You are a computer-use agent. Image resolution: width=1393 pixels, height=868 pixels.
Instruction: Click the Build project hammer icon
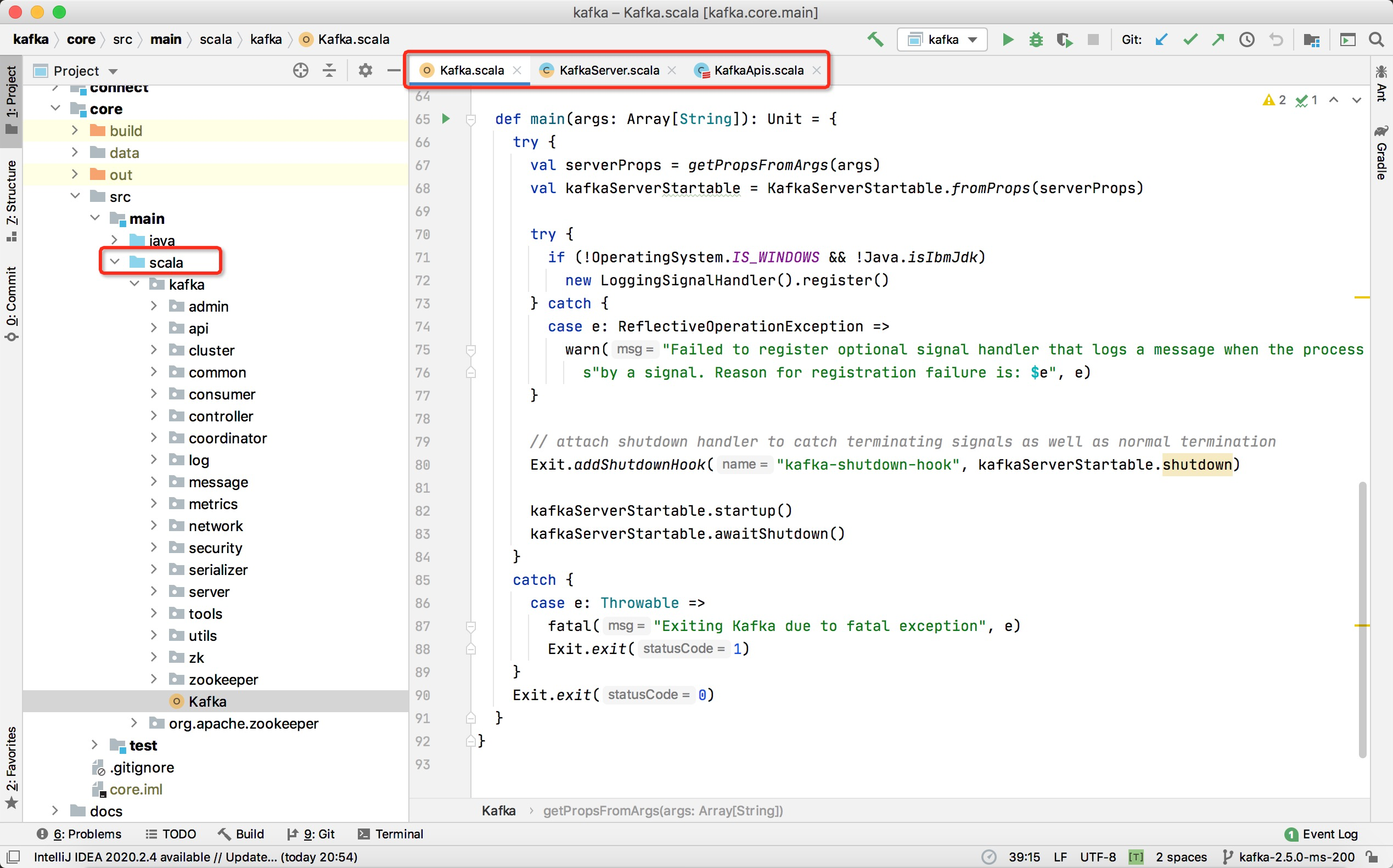[x=875, y=40]
